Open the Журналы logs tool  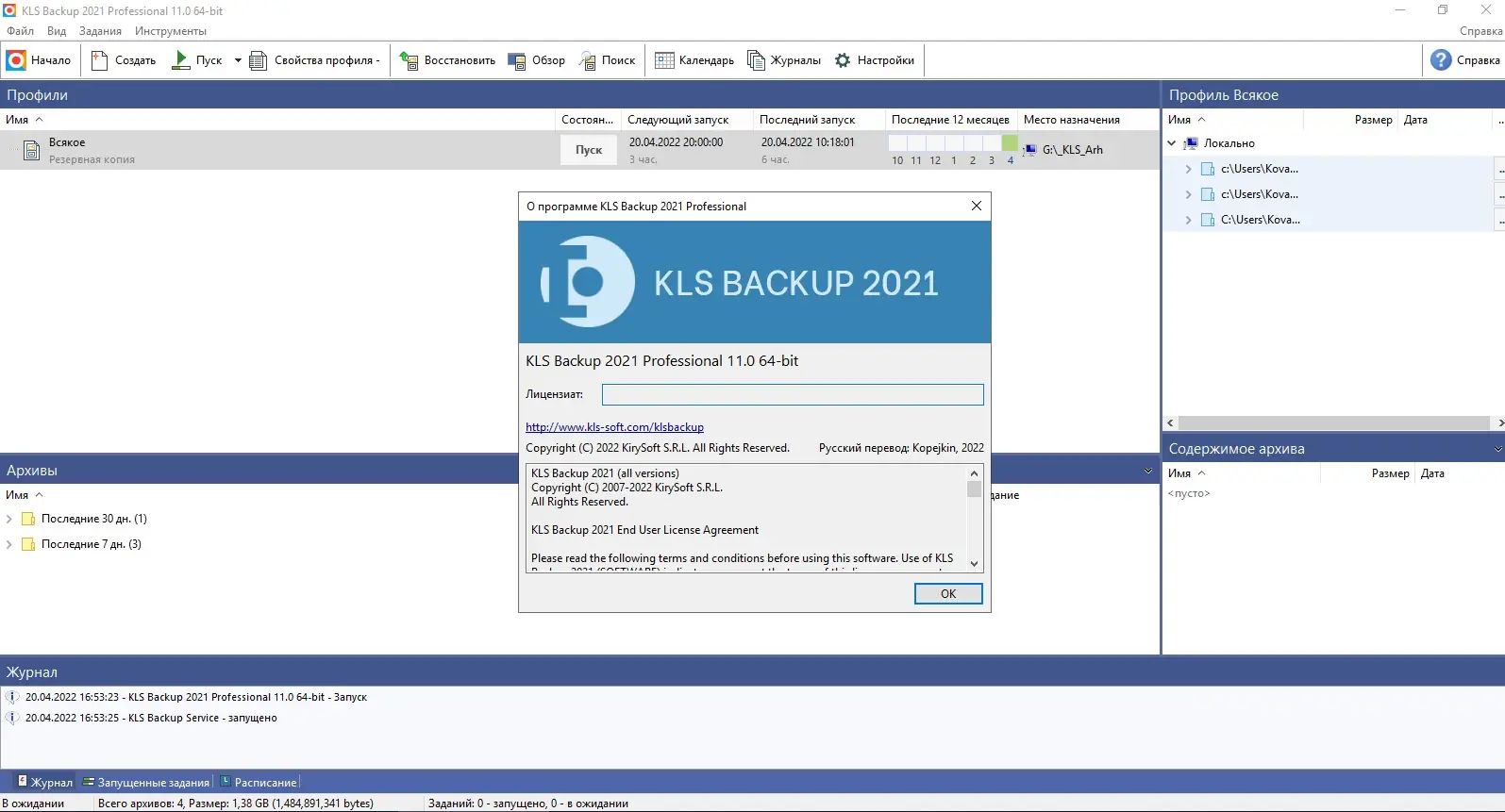[x=784, y=60]
